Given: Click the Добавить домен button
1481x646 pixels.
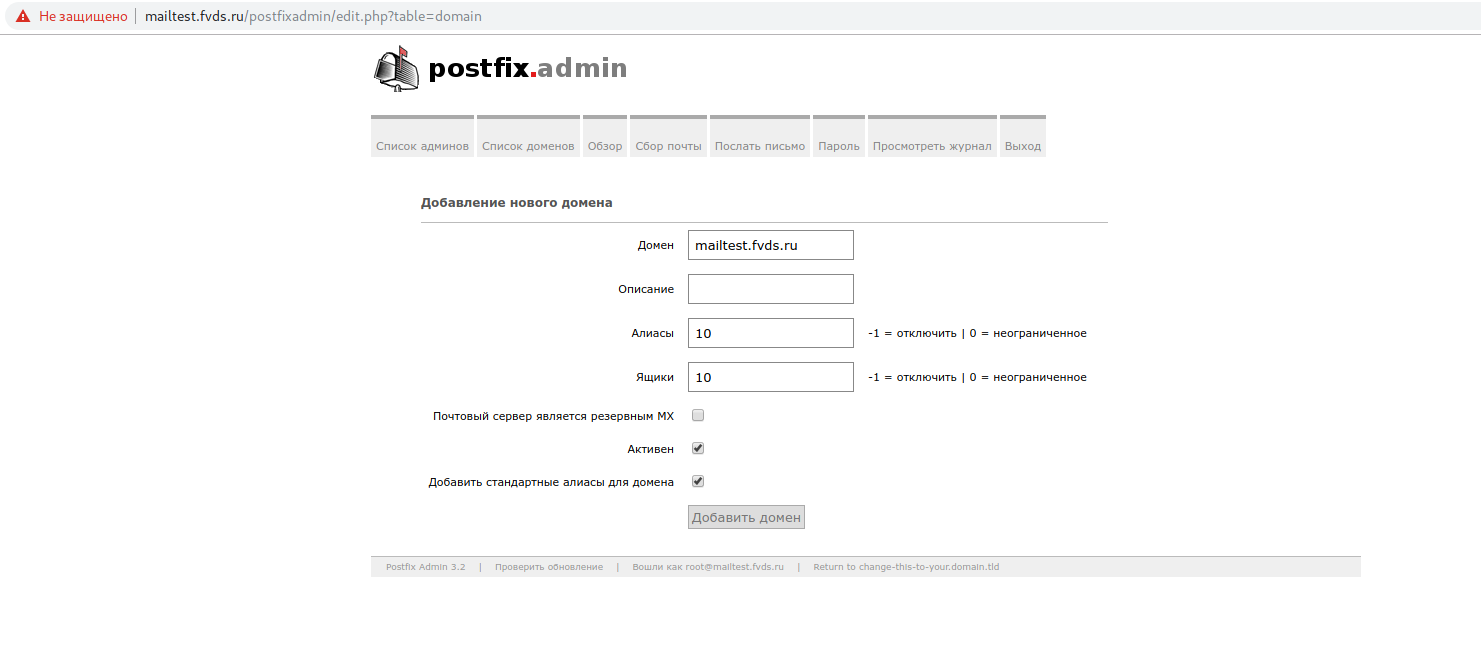Looking at the screenshot, I should pyautogui.click(x=746, y=517).
